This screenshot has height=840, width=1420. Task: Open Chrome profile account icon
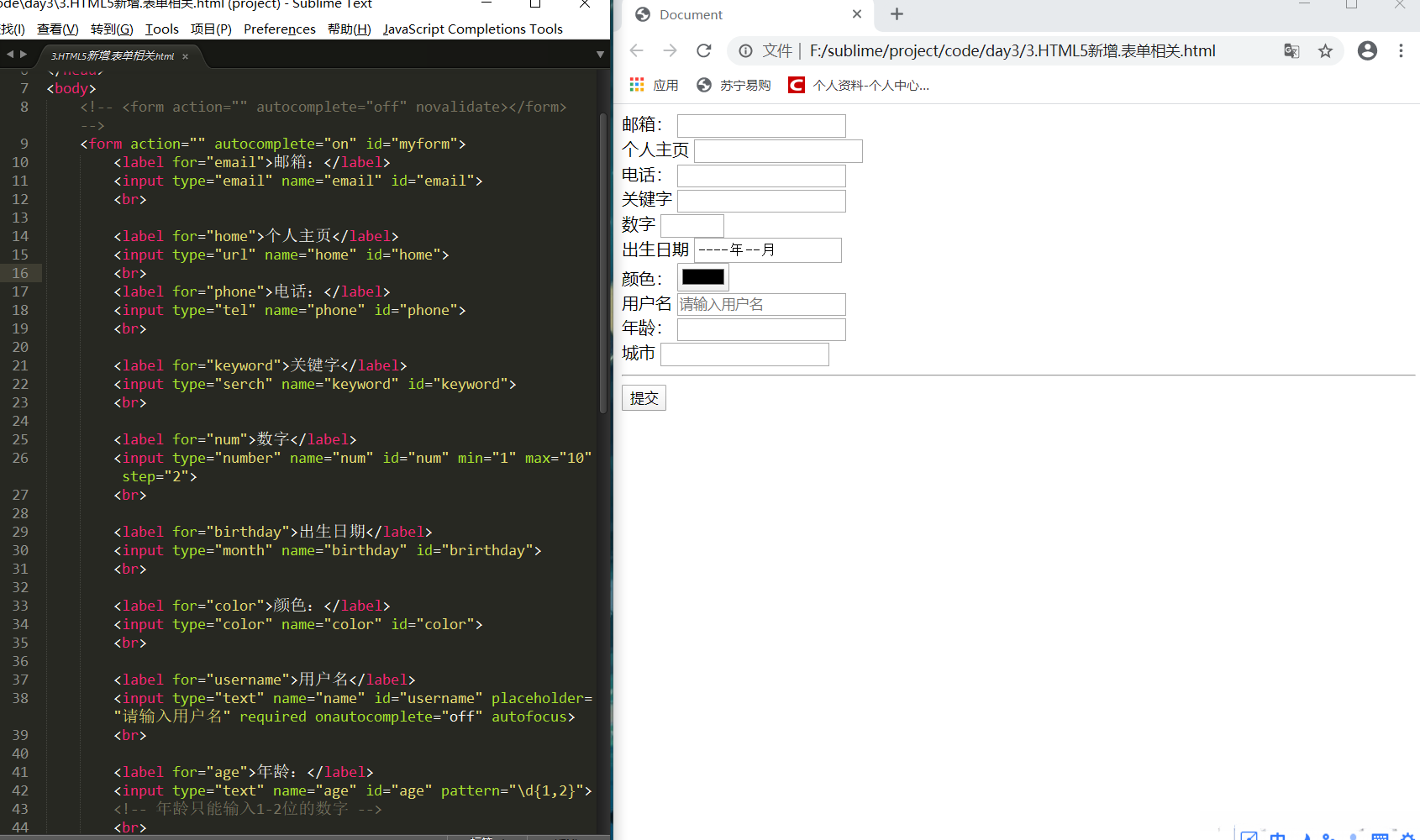(x=1367, y=50)
